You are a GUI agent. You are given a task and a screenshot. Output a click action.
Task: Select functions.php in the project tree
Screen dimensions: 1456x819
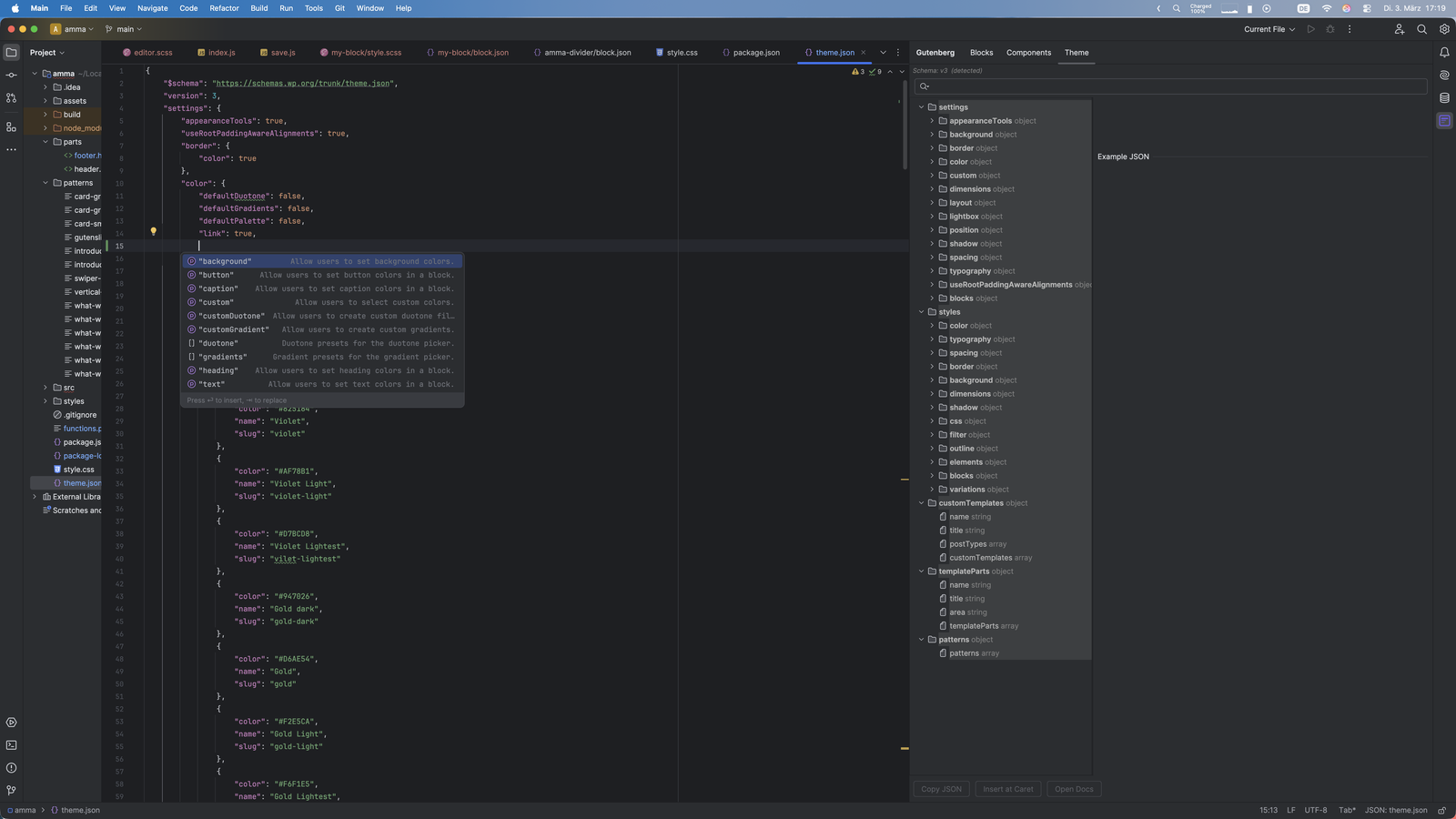(x=76, y=429)
